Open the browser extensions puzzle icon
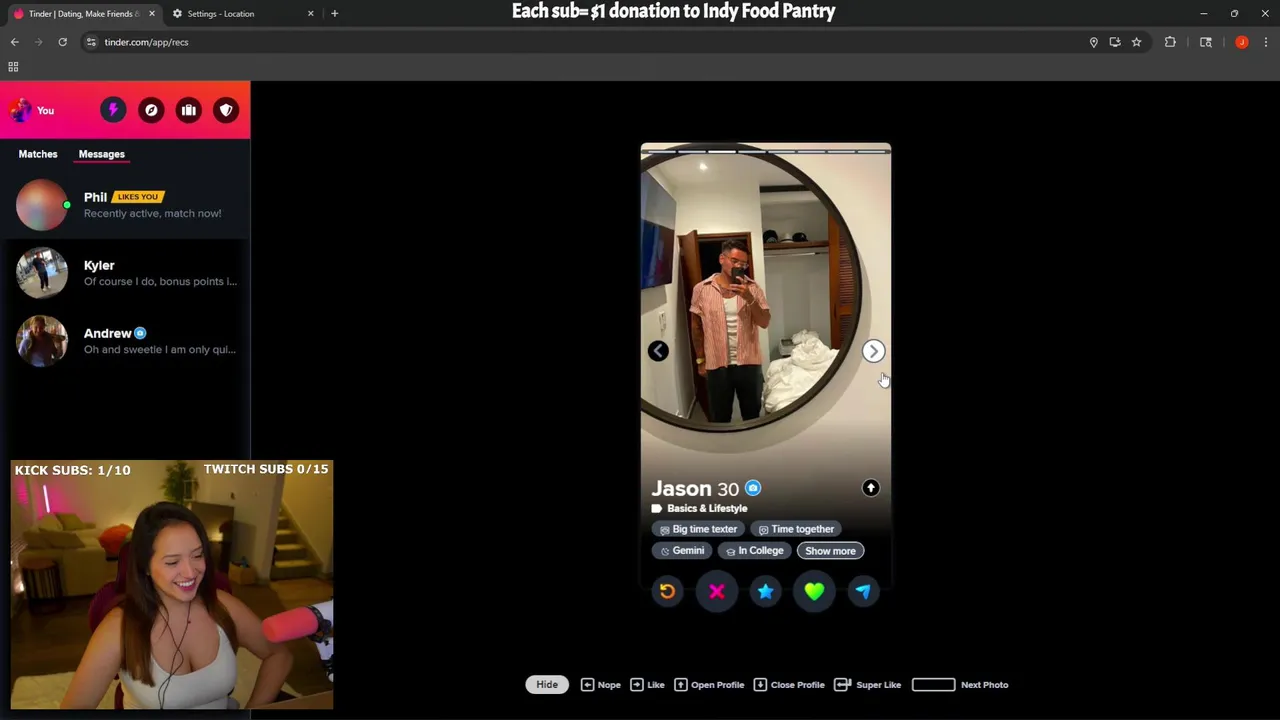Viewport: 1280px width, 720px height. 1170,42
